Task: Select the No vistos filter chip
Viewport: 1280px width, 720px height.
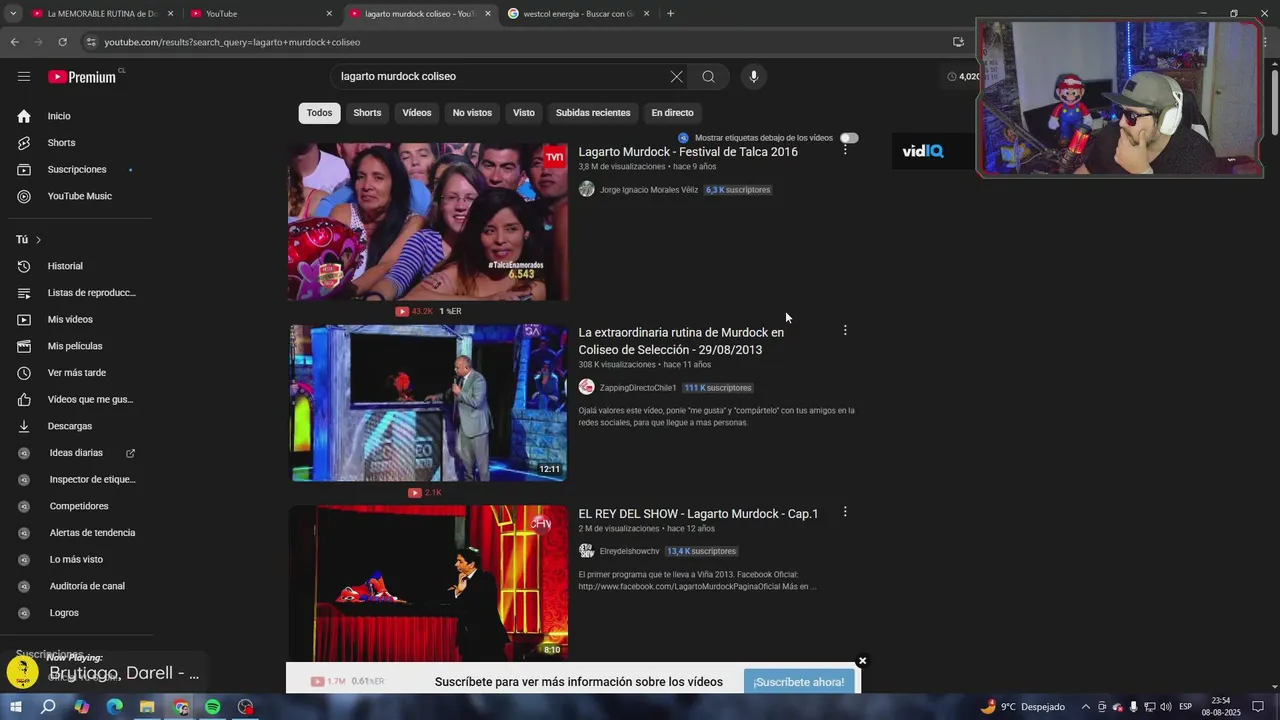Action: tap(472, 113)
